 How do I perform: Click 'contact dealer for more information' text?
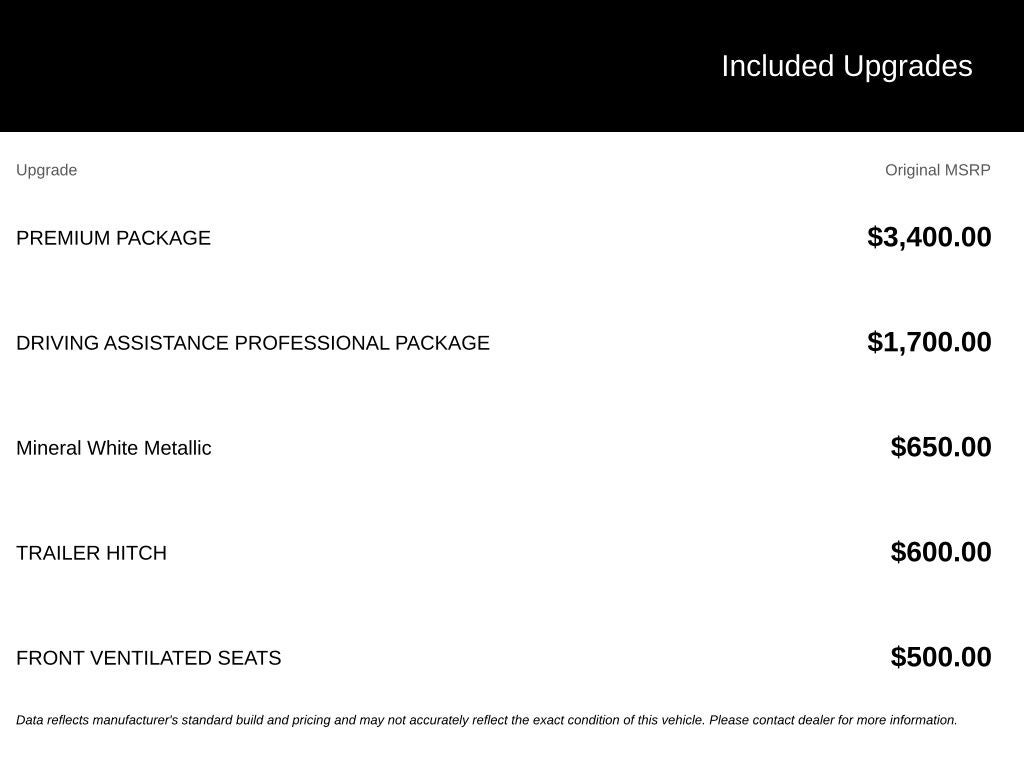point(854,720)
